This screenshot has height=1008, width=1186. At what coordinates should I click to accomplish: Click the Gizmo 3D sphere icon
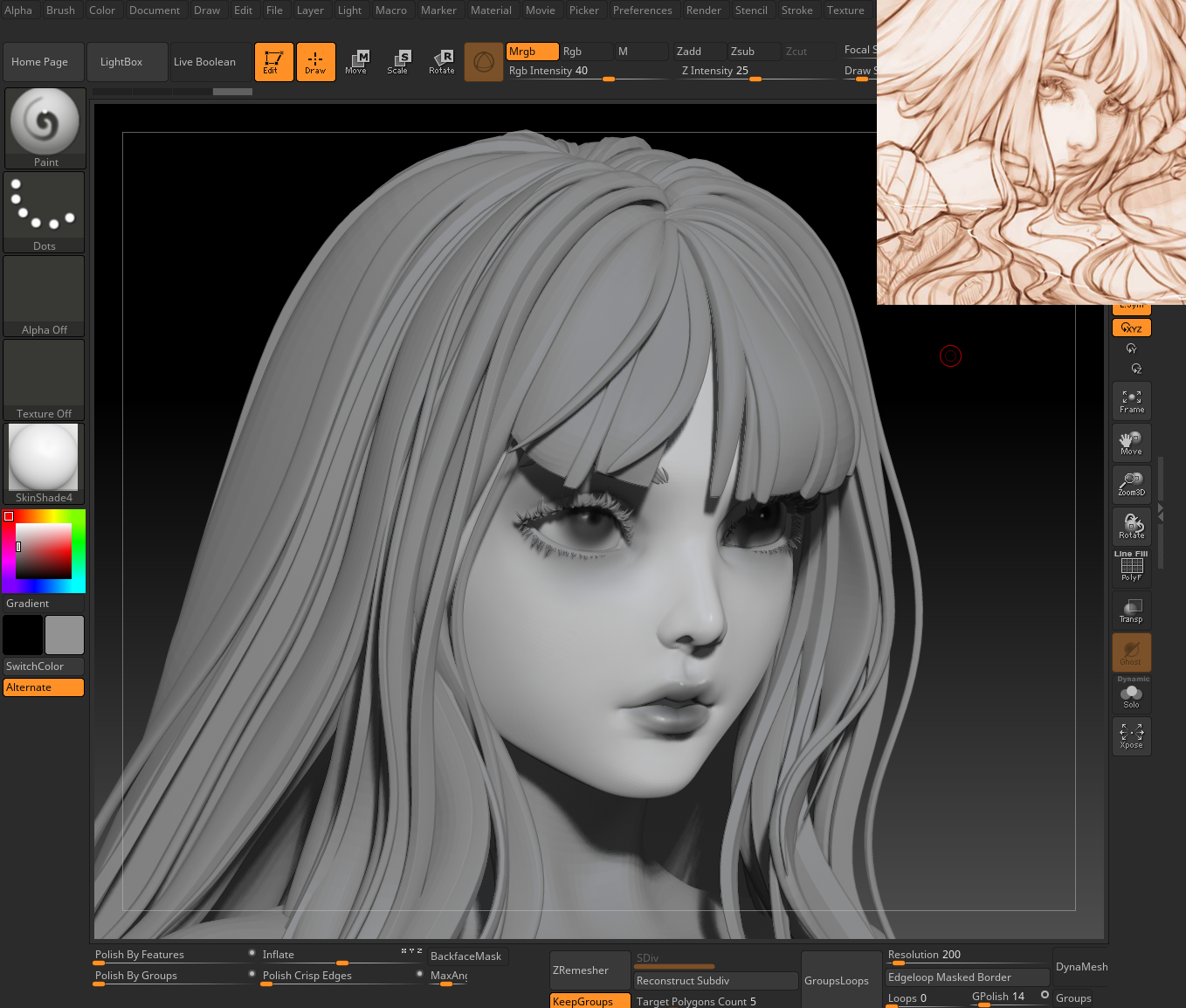pos(484,62)
